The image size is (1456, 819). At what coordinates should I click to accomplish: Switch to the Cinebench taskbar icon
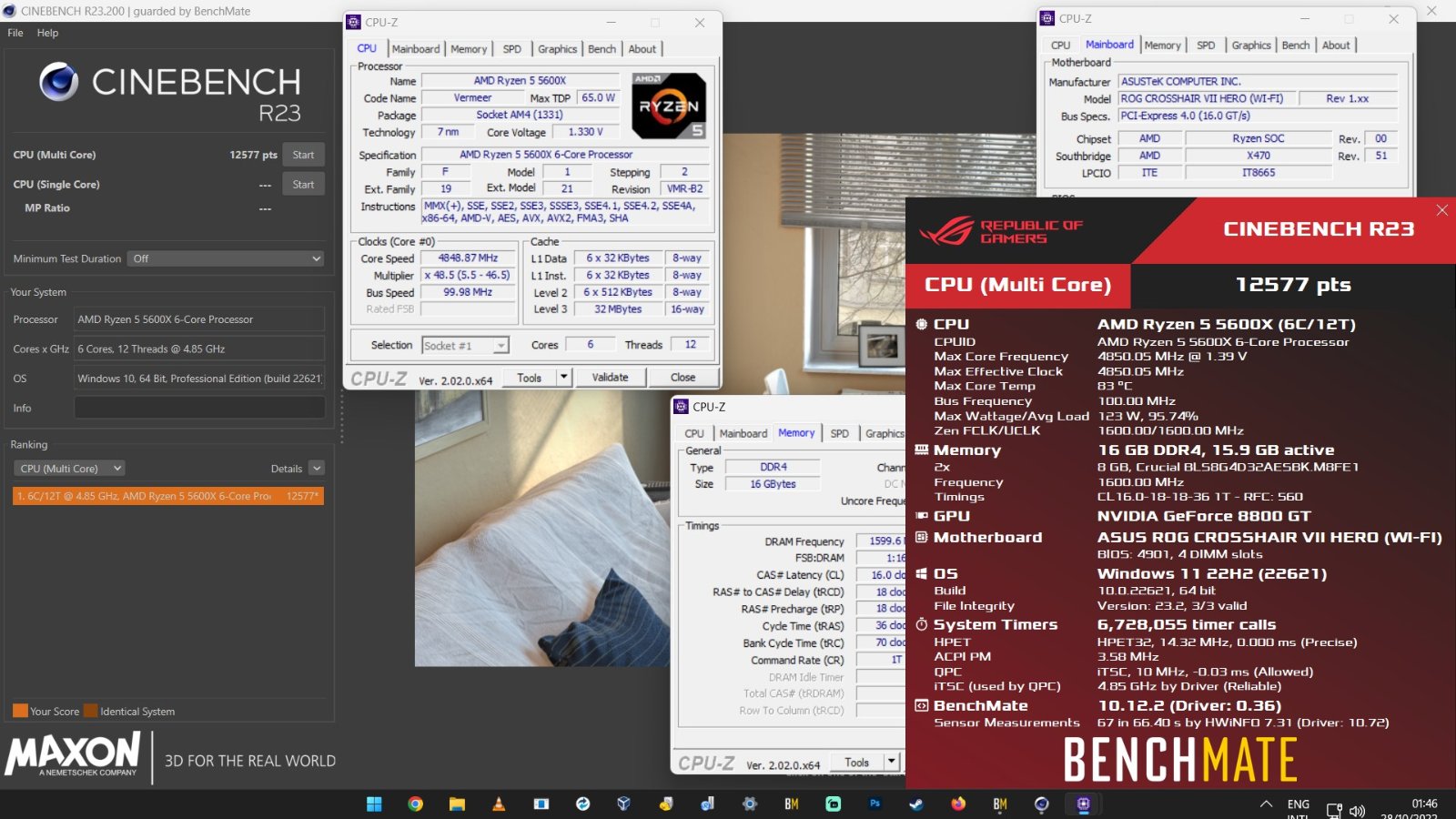click(1042, 804)
